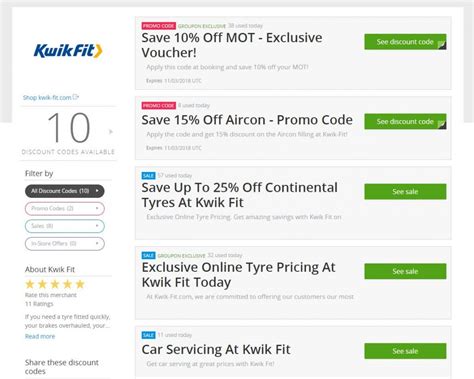Click Read more under About Kwik Fit
The height and width of the screenshot is (379, 474).
(x=40, y=336)
